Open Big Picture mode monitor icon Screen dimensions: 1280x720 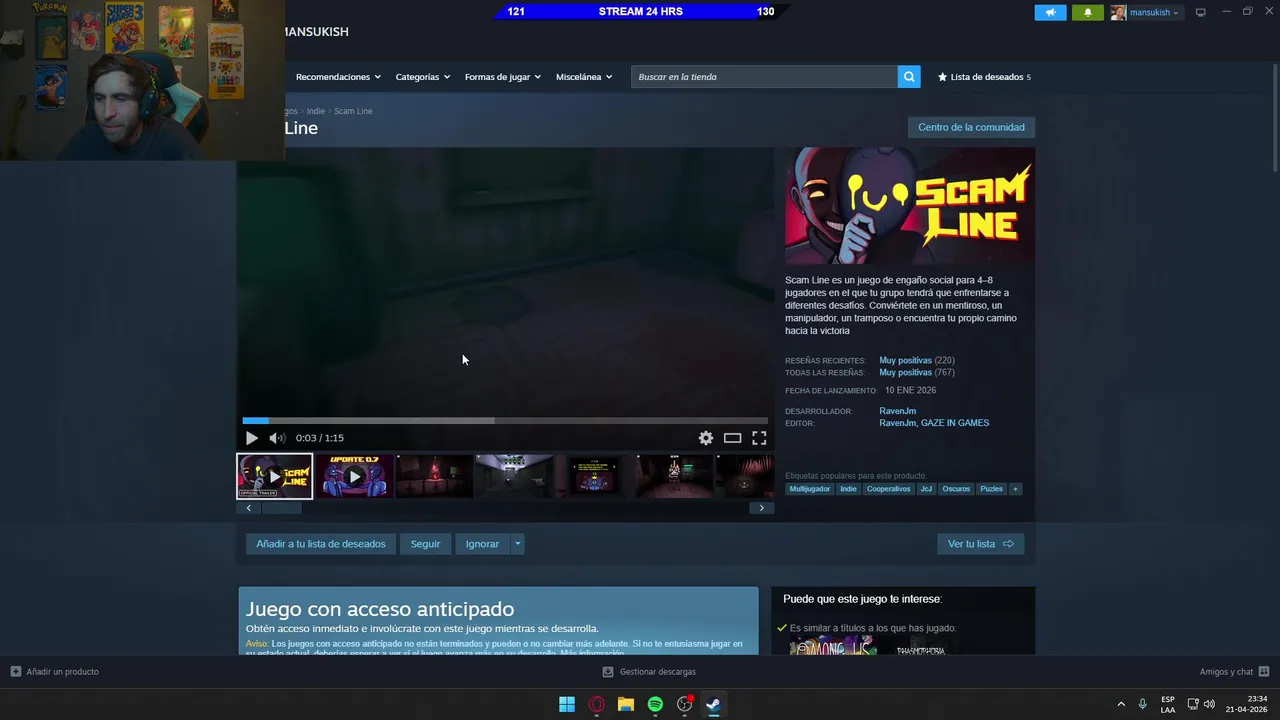point(1201,12)
